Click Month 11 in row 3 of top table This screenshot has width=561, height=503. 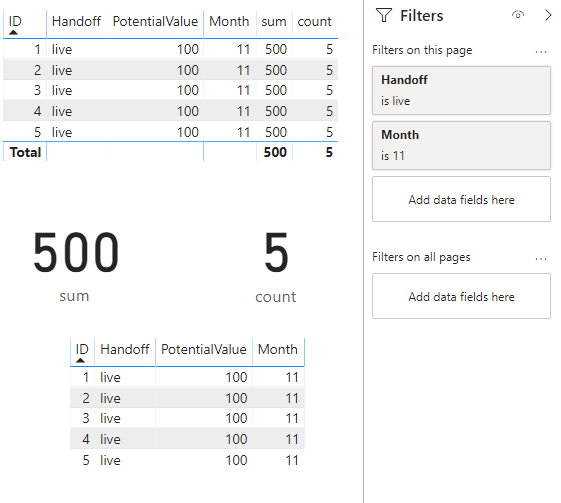[x=243, y=90]
